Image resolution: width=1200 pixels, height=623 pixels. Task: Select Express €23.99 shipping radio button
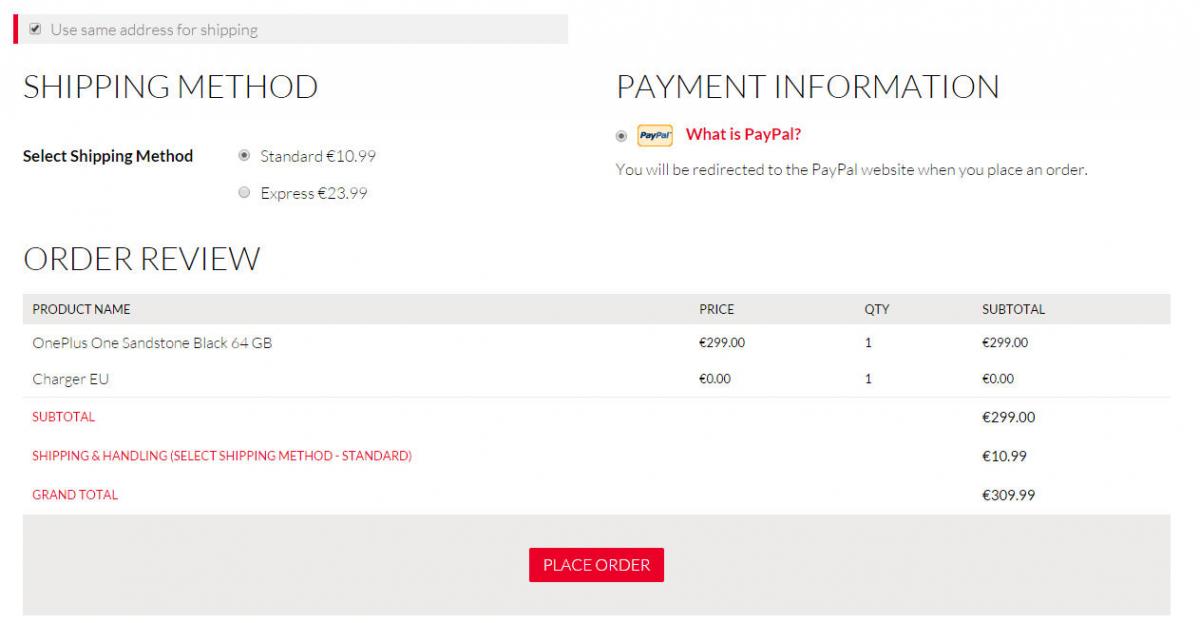pyautogui.click(x=244, y=192)
